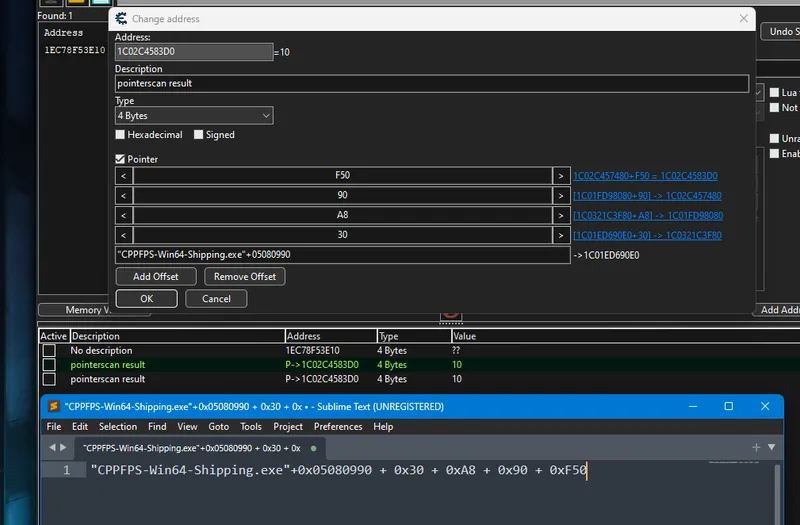Close the Change address dialog

point(743,18)
